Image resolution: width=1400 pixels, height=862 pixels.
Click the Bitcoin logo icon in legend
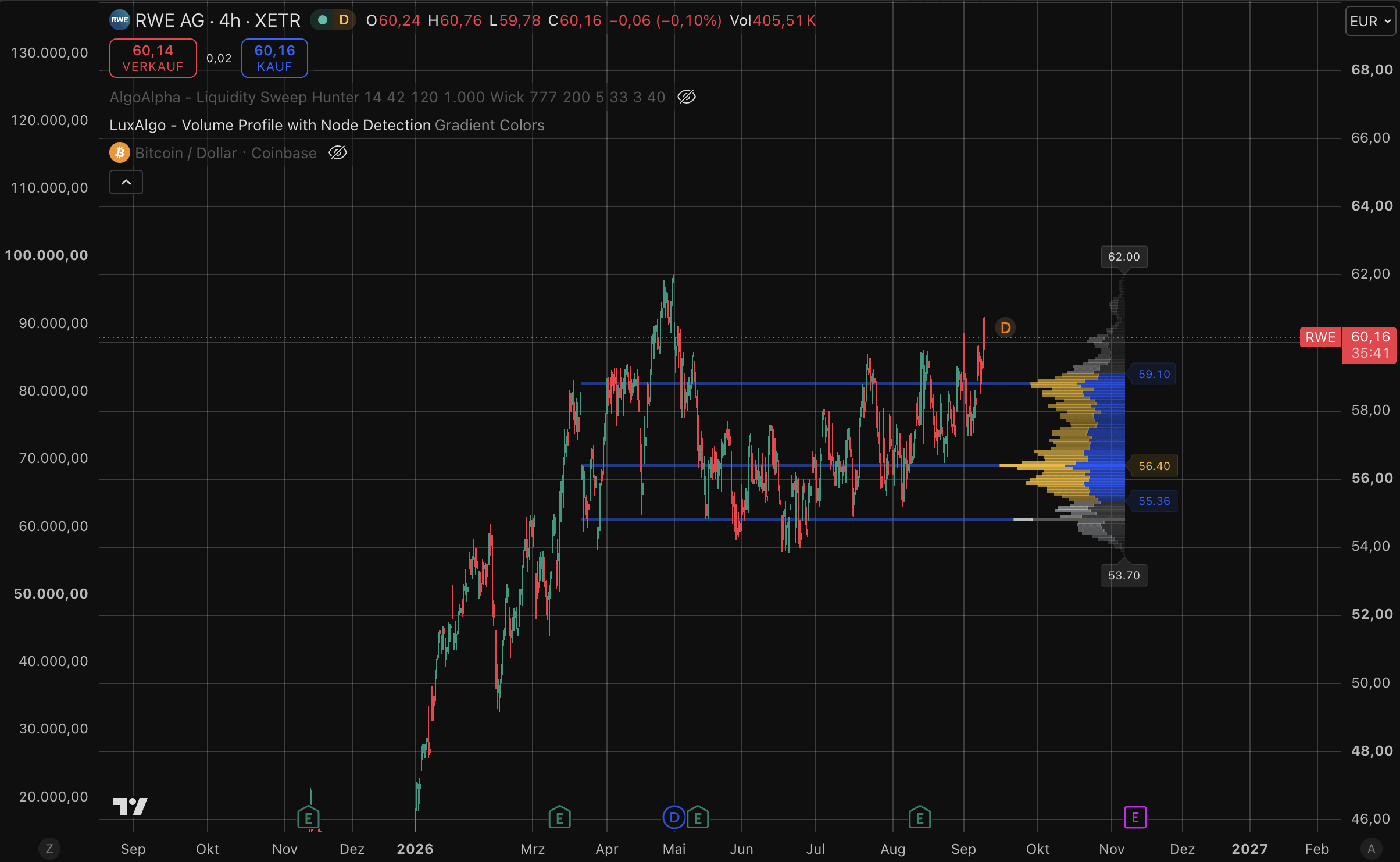(119, 153)
